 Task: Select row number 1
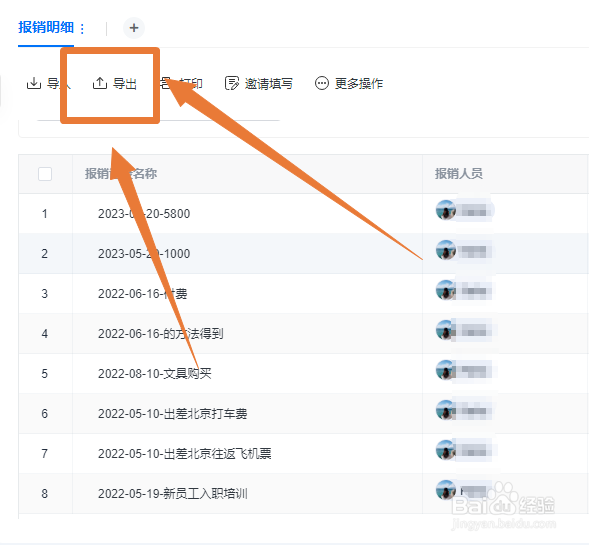(x=45, y=214)
